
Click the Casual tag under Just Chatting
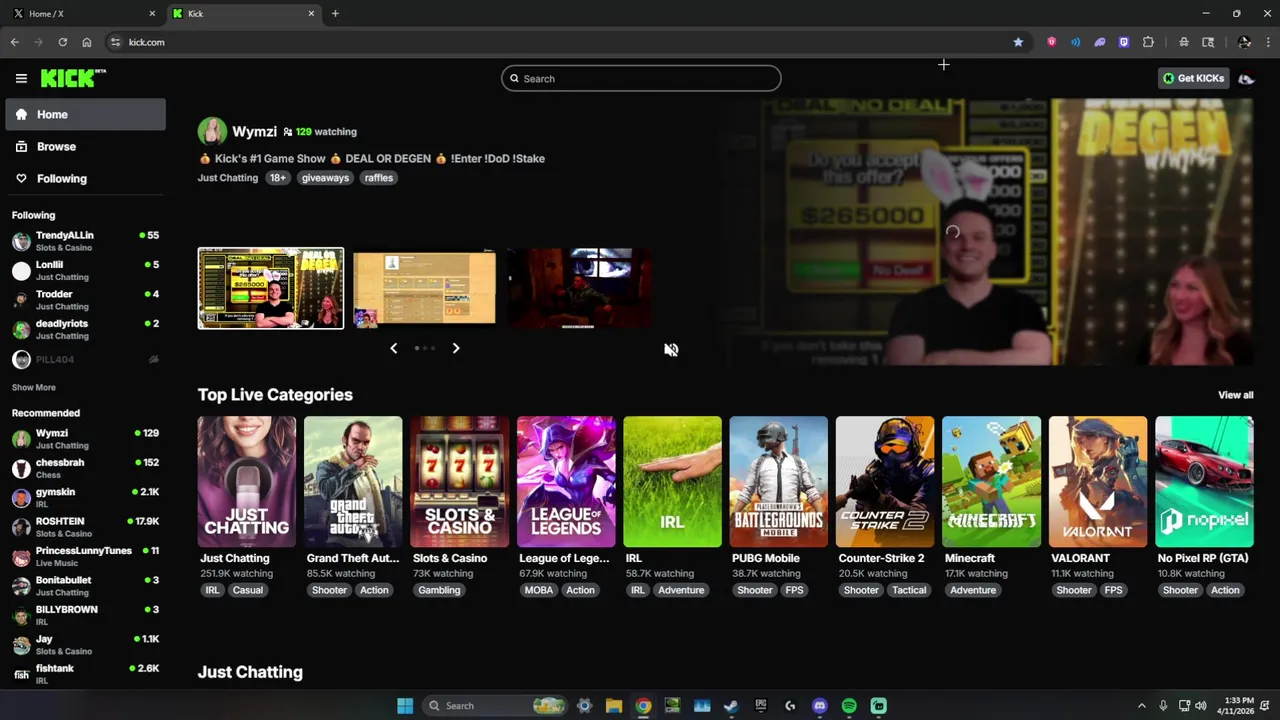(x=247, y=590)
